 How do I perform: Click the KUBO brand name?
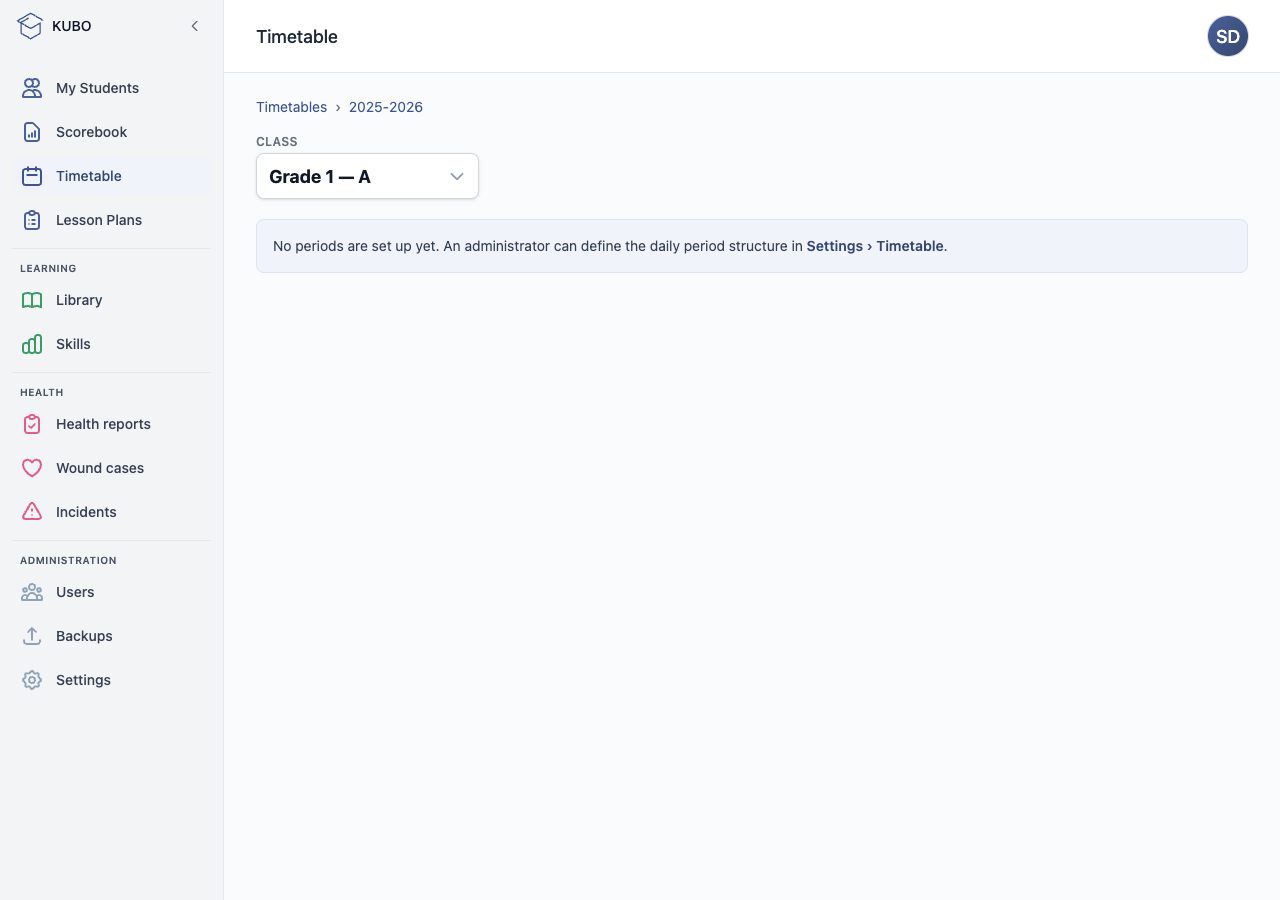coord(72,26)
